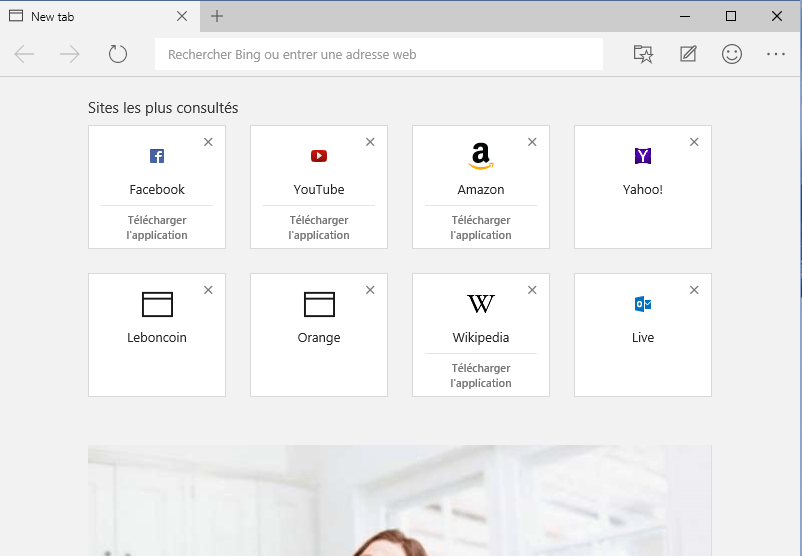Download the YouTube application link
This screenshot has height=556, width=802.
pyautogui.click(x=319, y=228)
